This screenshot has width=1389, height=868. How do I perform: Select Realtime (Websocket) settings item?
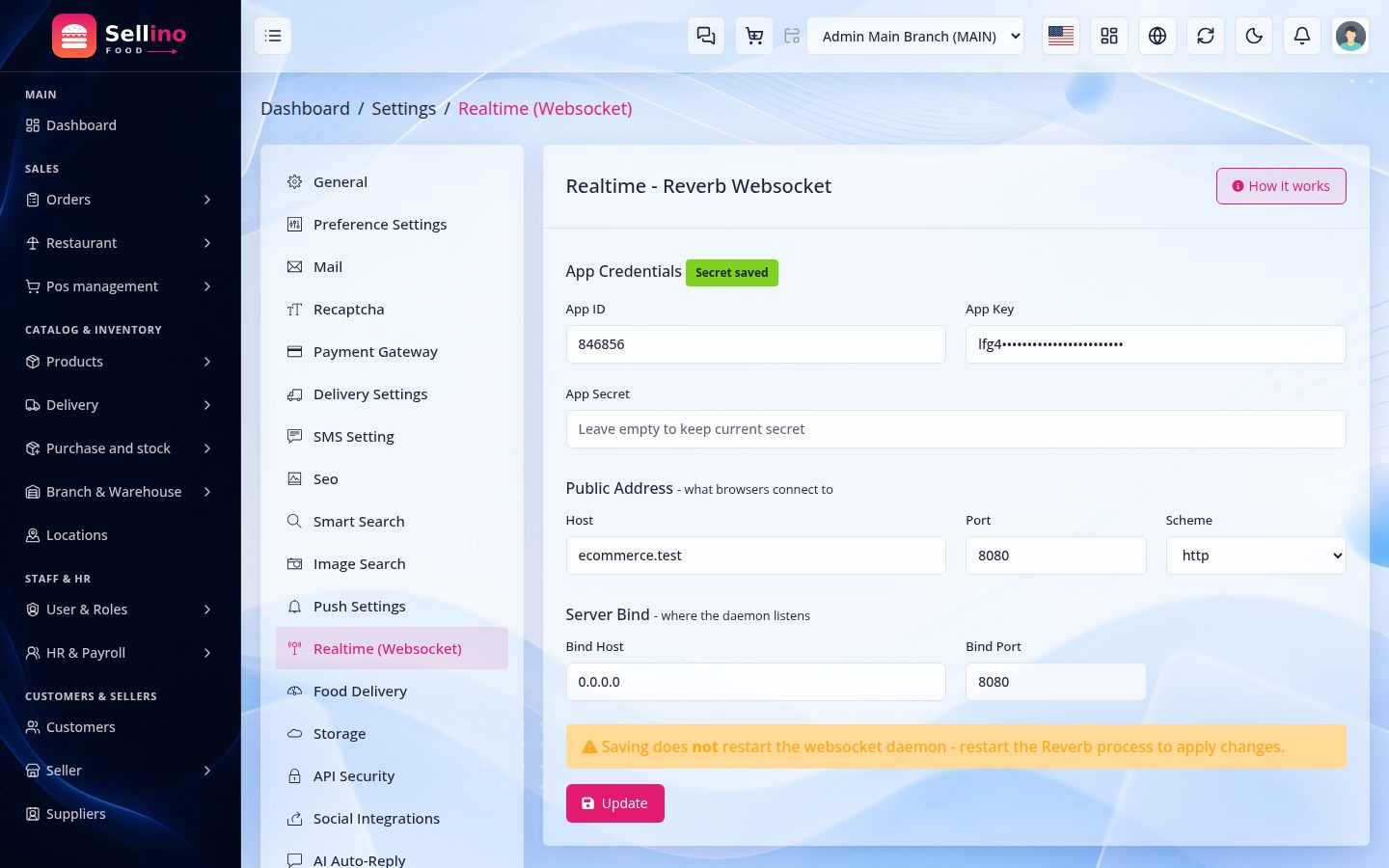pyautogui.click(x=392, y=649)
